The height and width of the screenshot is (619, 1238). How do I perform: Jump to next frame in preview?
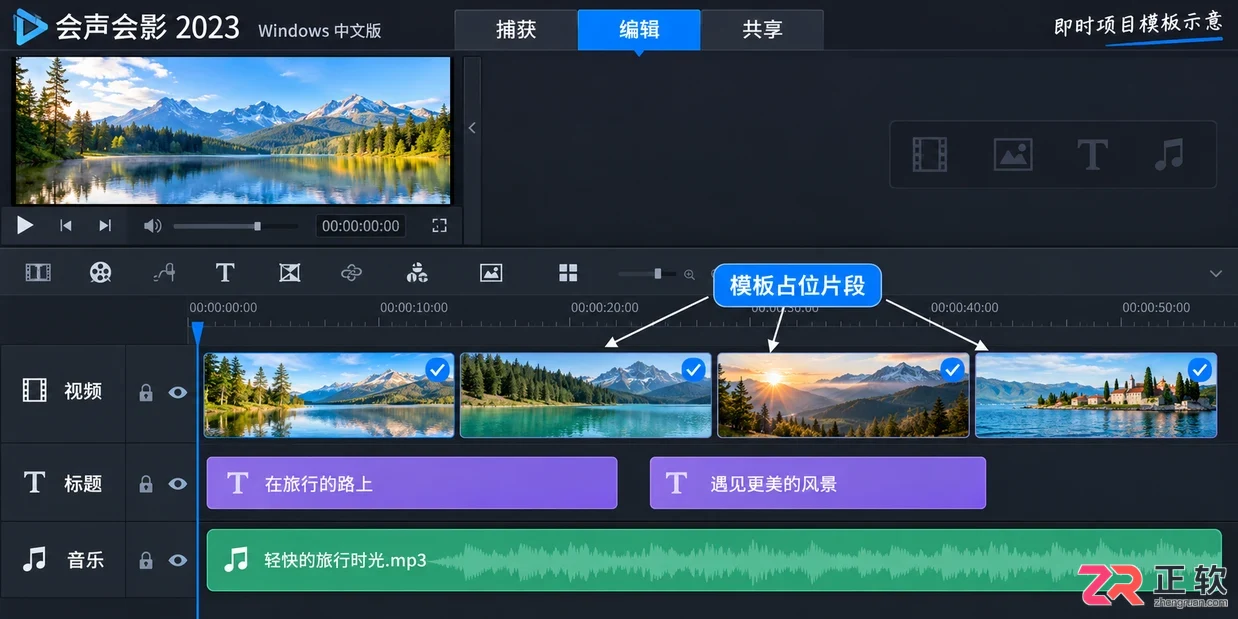point(105,226)
